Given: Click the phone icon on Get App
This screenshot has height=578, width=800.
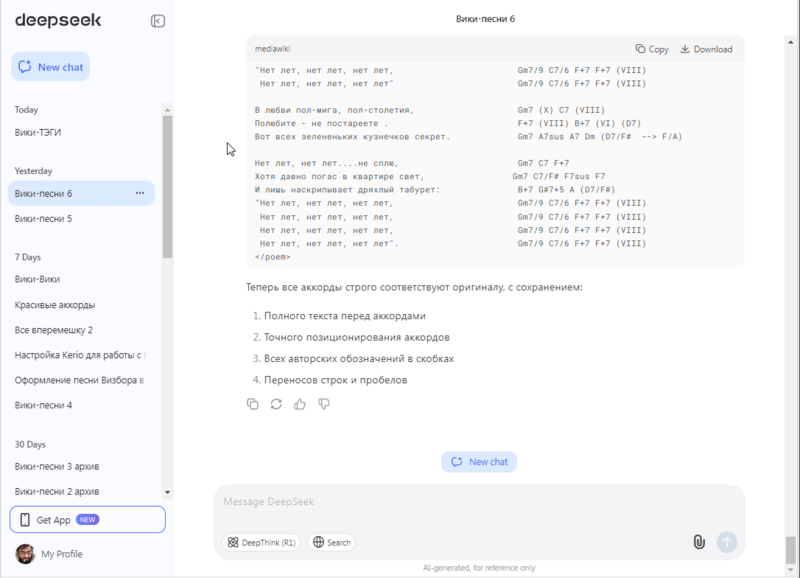Looking at the screenshot, I should tap(24, 520).
